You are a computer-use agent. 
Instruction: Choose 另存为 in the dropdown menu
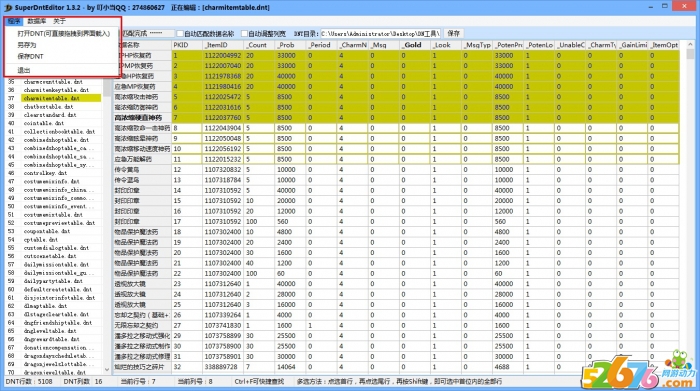pyautogui.click(x=26, y=45)
